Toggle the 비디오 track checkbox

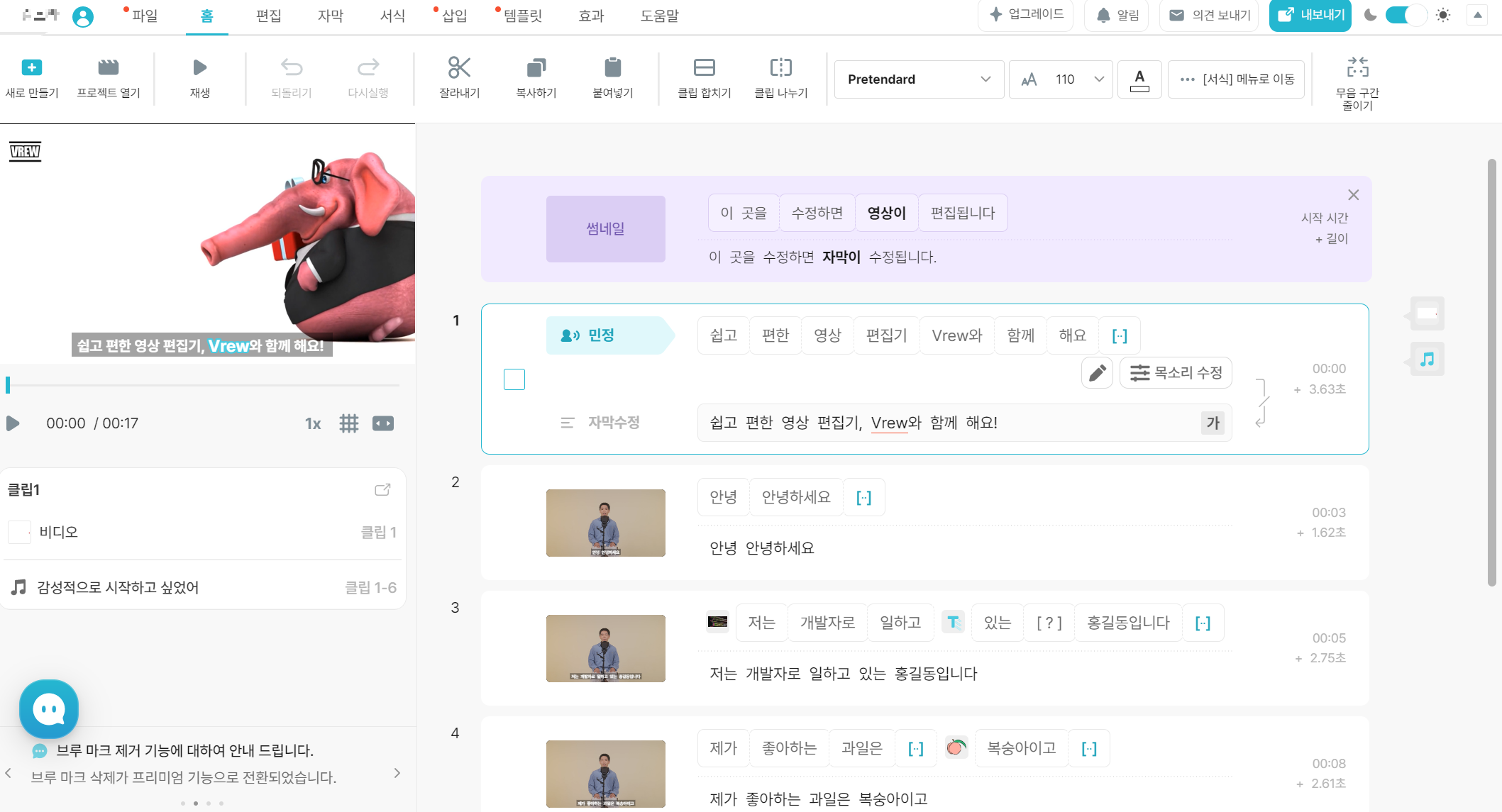click(19, 532)
